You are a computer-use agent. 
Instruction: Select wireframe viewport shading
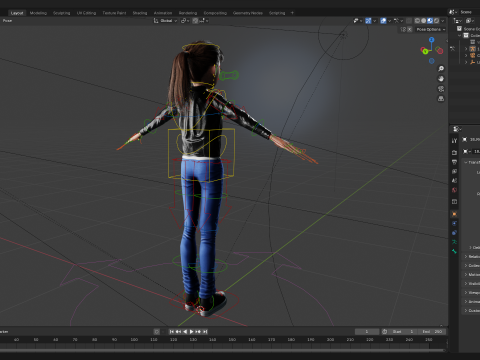pyautogui.click(x=417, y=21)
